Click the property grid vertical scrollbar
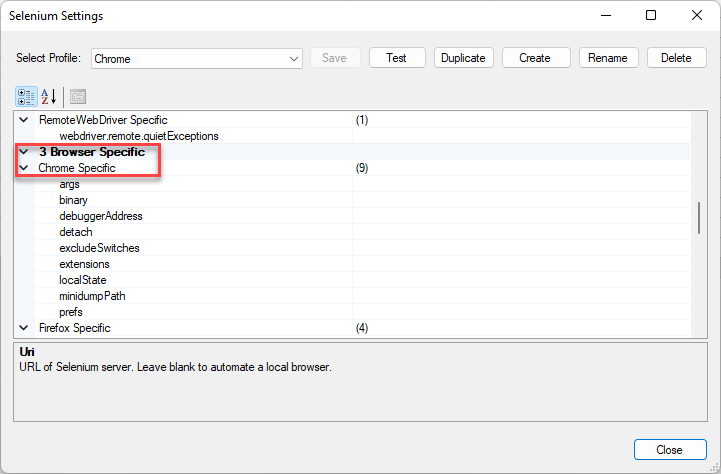The image size is (721, 474). [x=698, y=217]
